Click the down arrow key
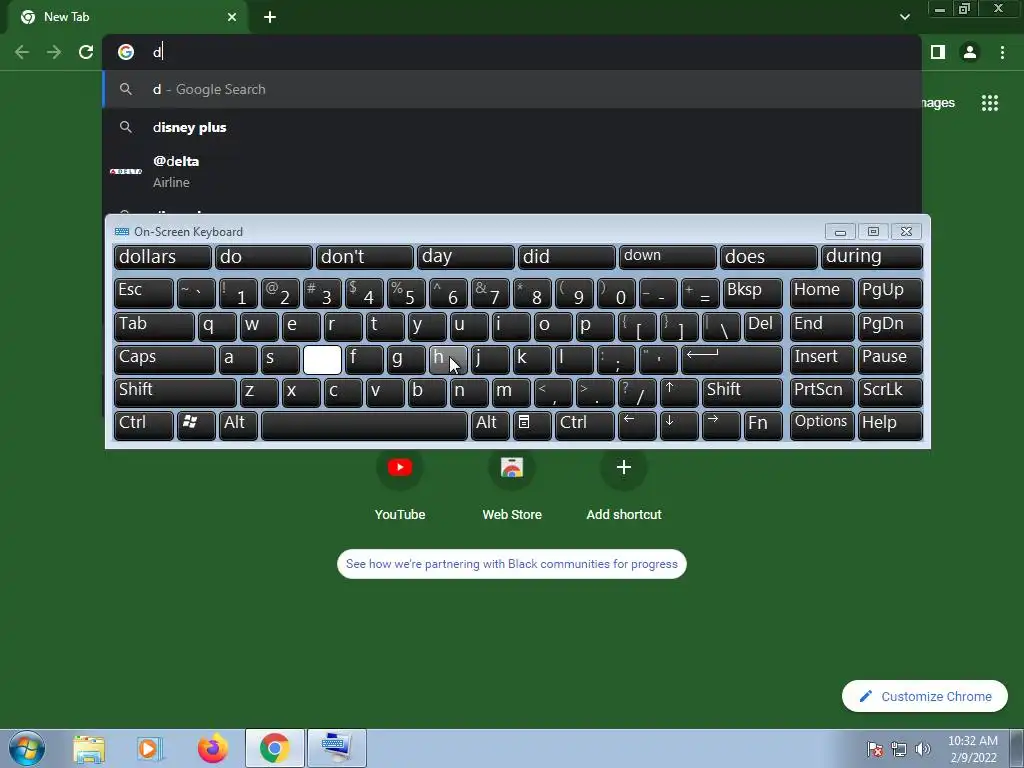This screenshot has height=768, width=1024. pyautogui.click(x=679, y=425)
